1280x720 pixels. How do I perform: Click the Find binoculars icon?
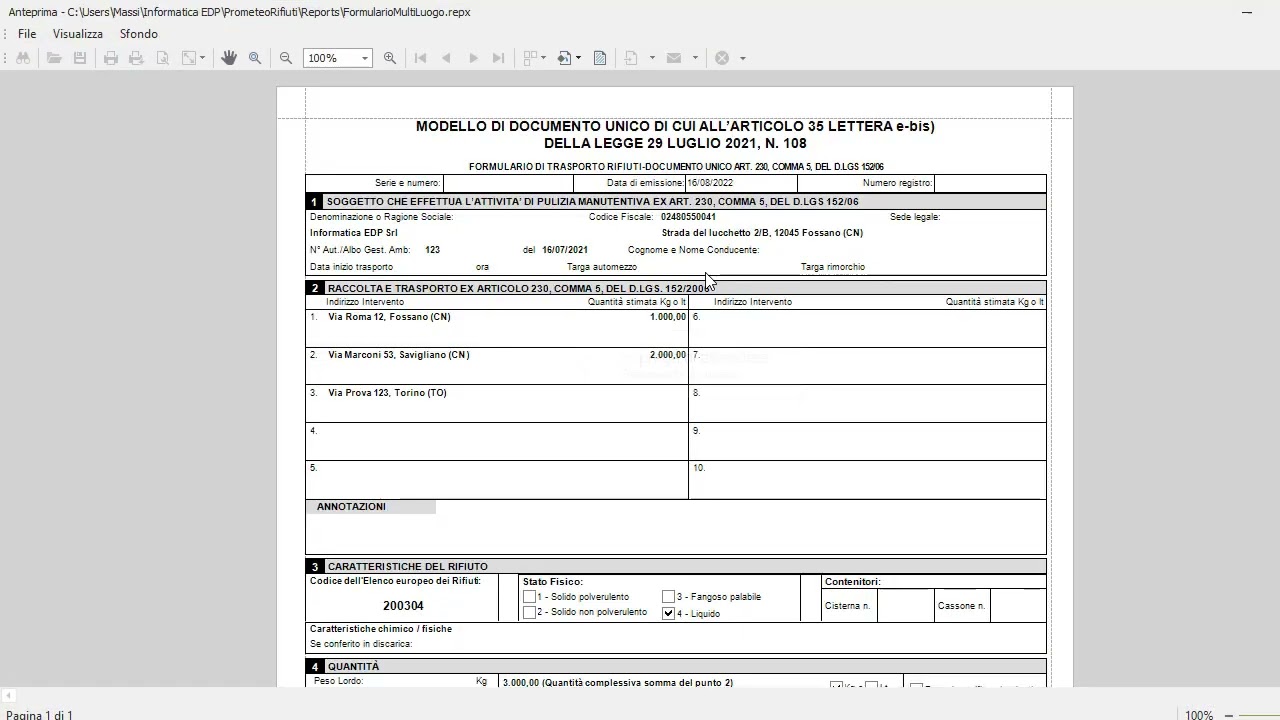coord(22,58)
